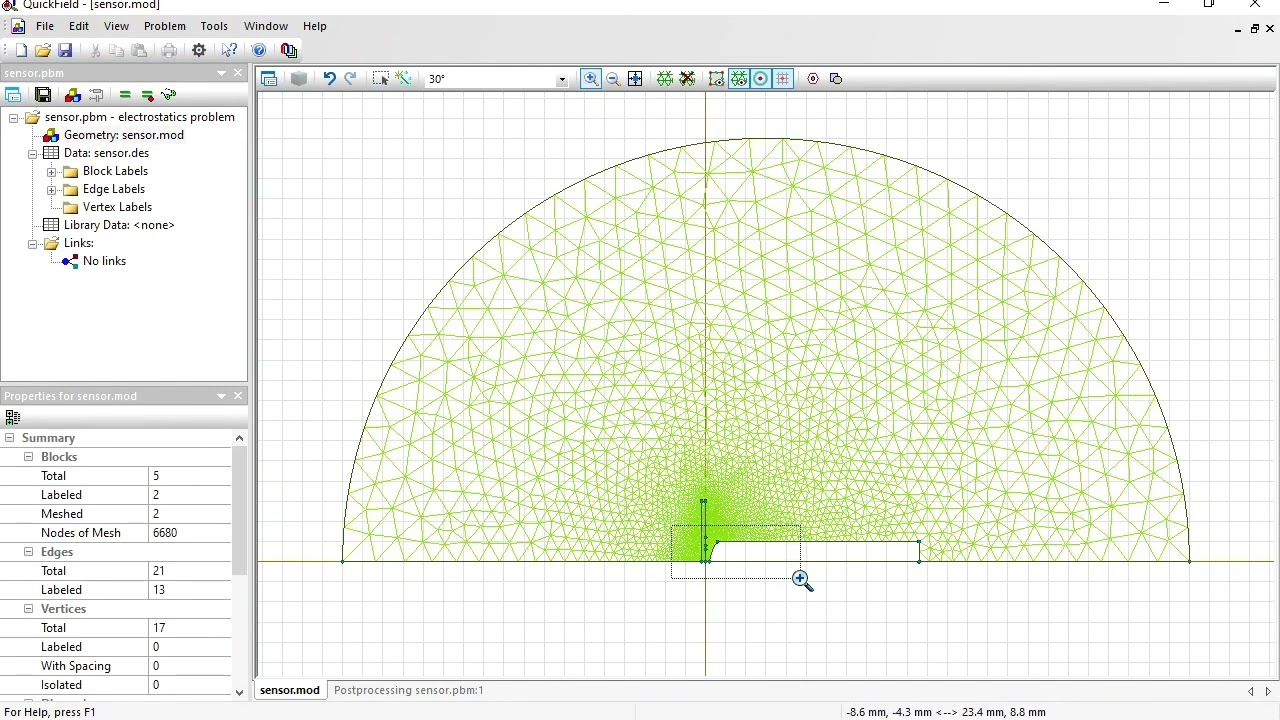Image resolution: width=1280 pixels, height=720 pixels.
Task: Open the Help menu
Action: pyautogui.click(x=315, y=26)
